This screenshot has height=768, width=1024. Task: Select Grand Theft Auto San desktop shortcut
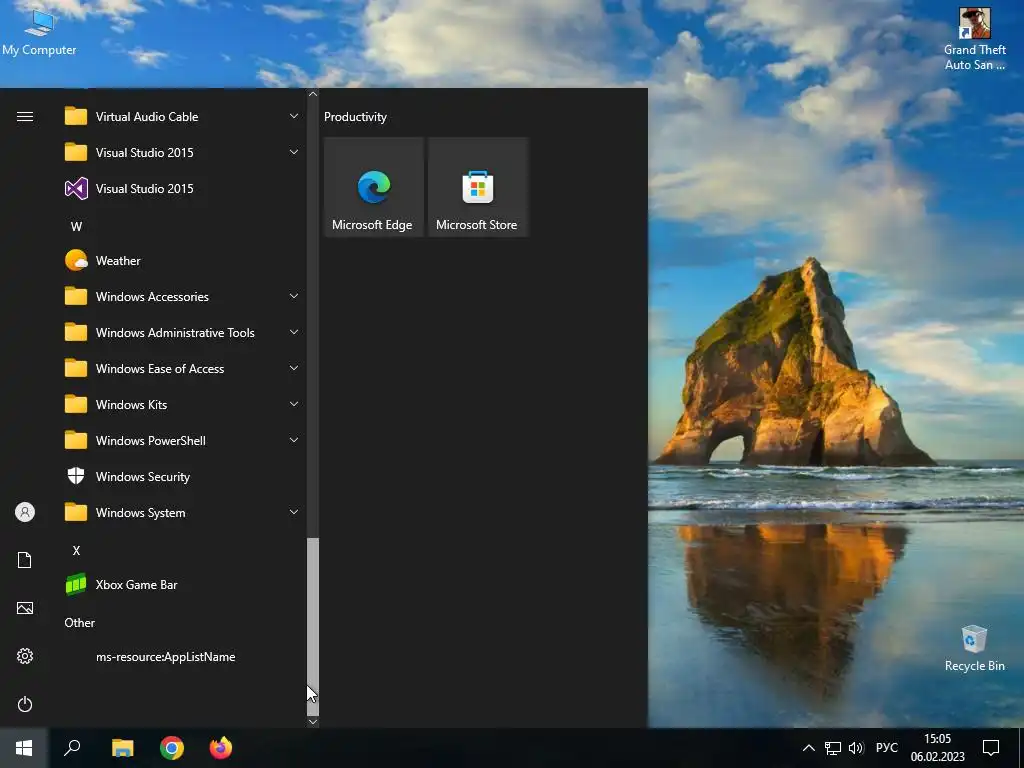pos(974,39)
